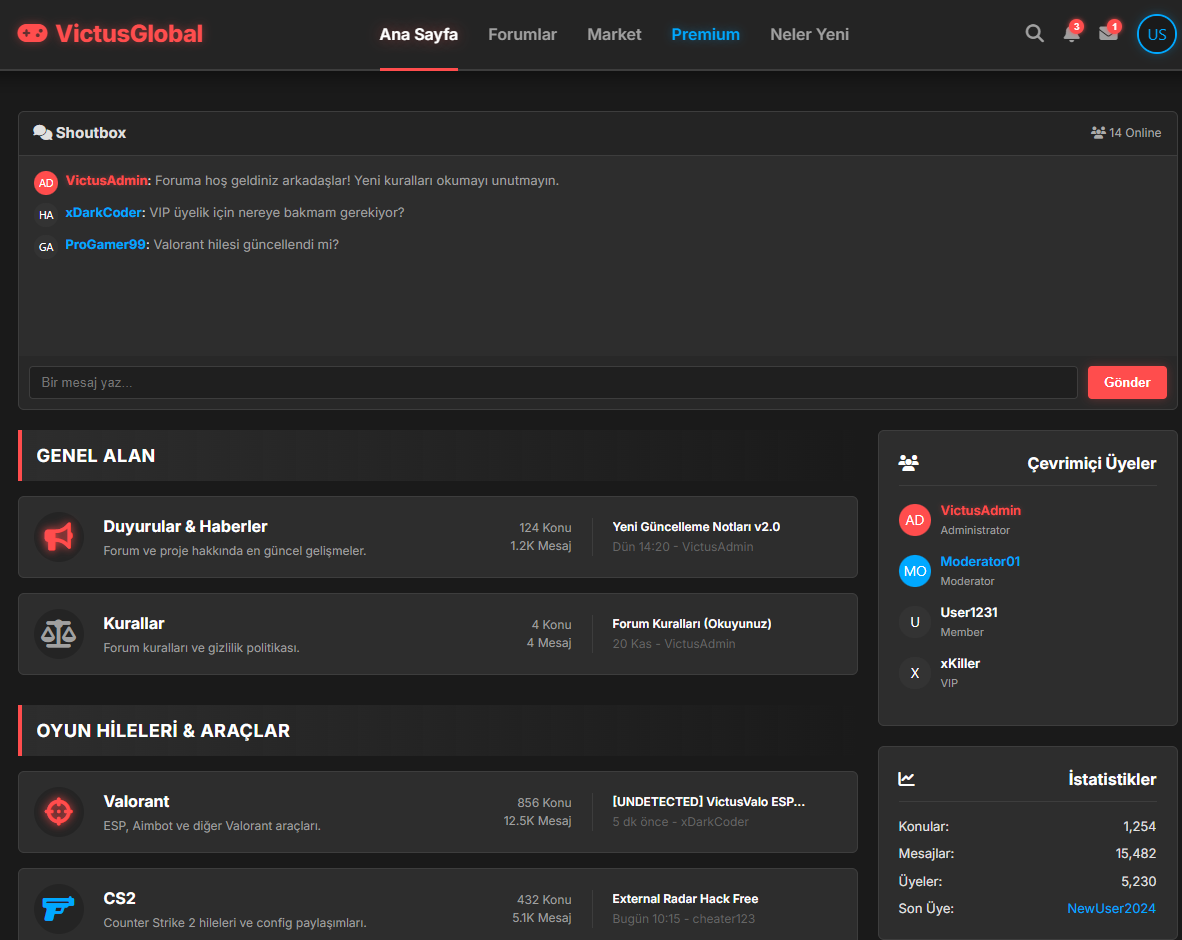The width and height of the screenshot is (1182, 940).
Task: Click '4 Konu' in Kurallar row
Action: point(551,625)
